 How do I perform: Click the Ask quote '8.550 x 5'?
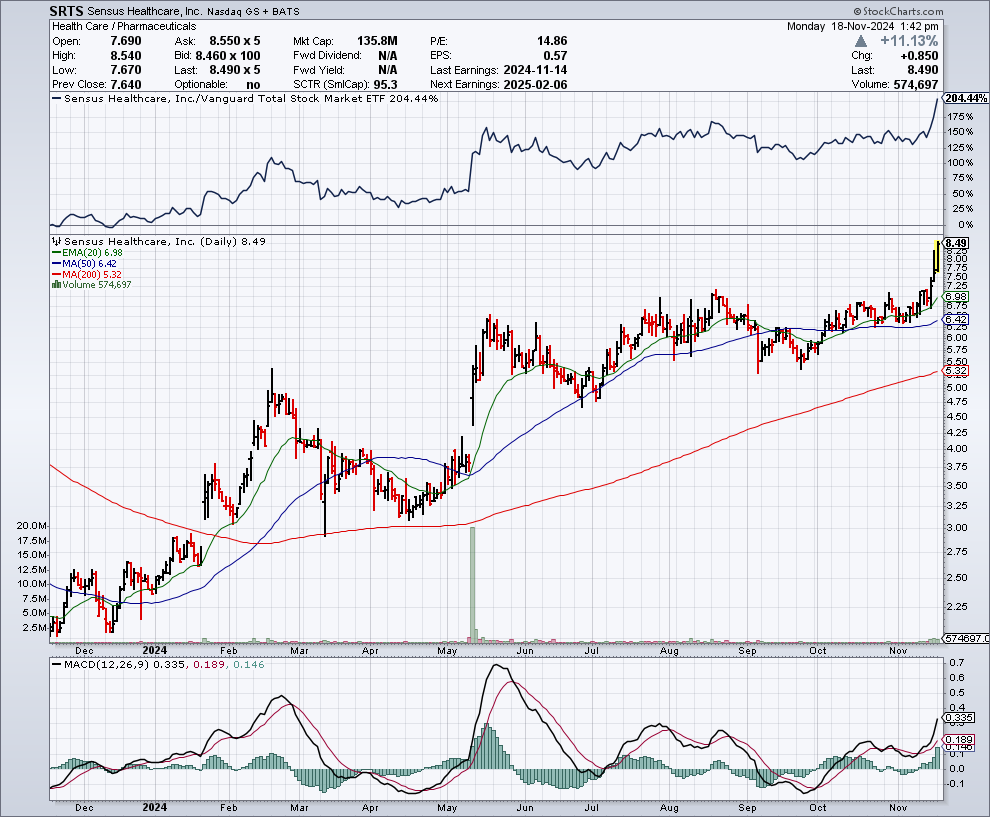pyautogui.click(x=235, y=41)
